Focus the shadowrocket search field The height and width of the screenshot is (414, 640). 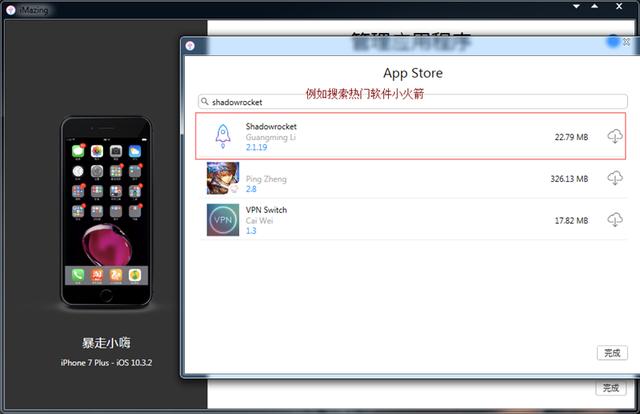pyautogui.click(x=413, y=102)
